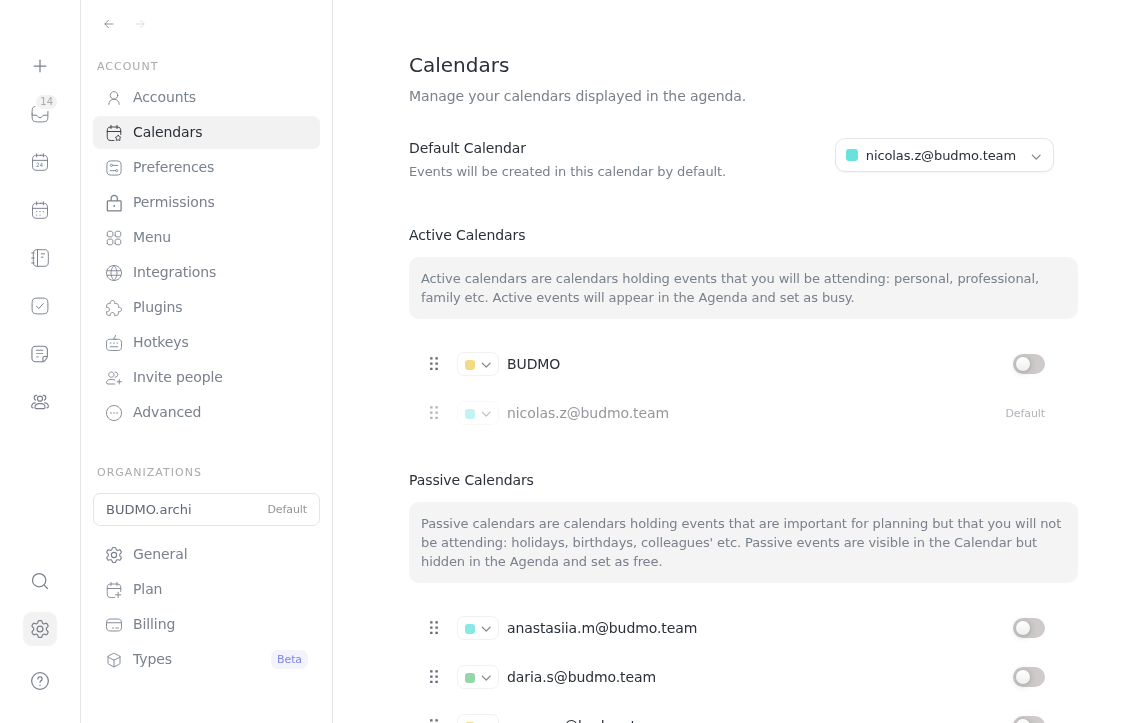Click the help question mark icon
Viewport: 1130px width, 723px height.
point(40,681)
